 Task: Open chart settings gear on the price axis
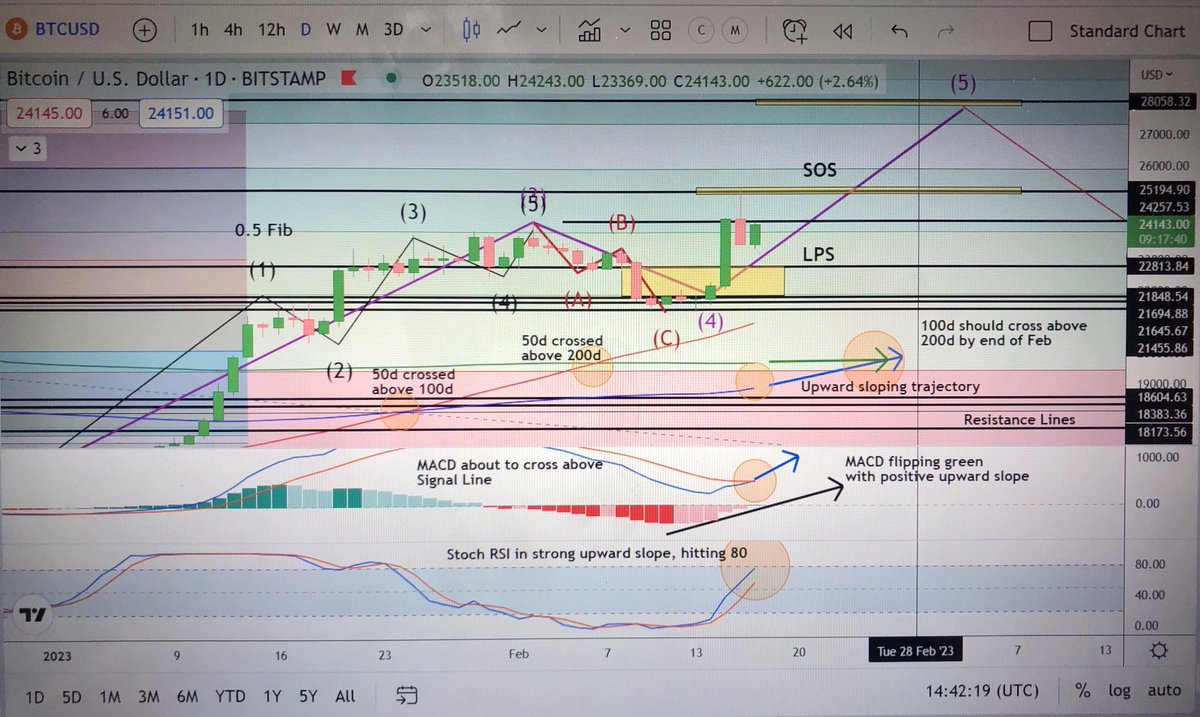1157,650
